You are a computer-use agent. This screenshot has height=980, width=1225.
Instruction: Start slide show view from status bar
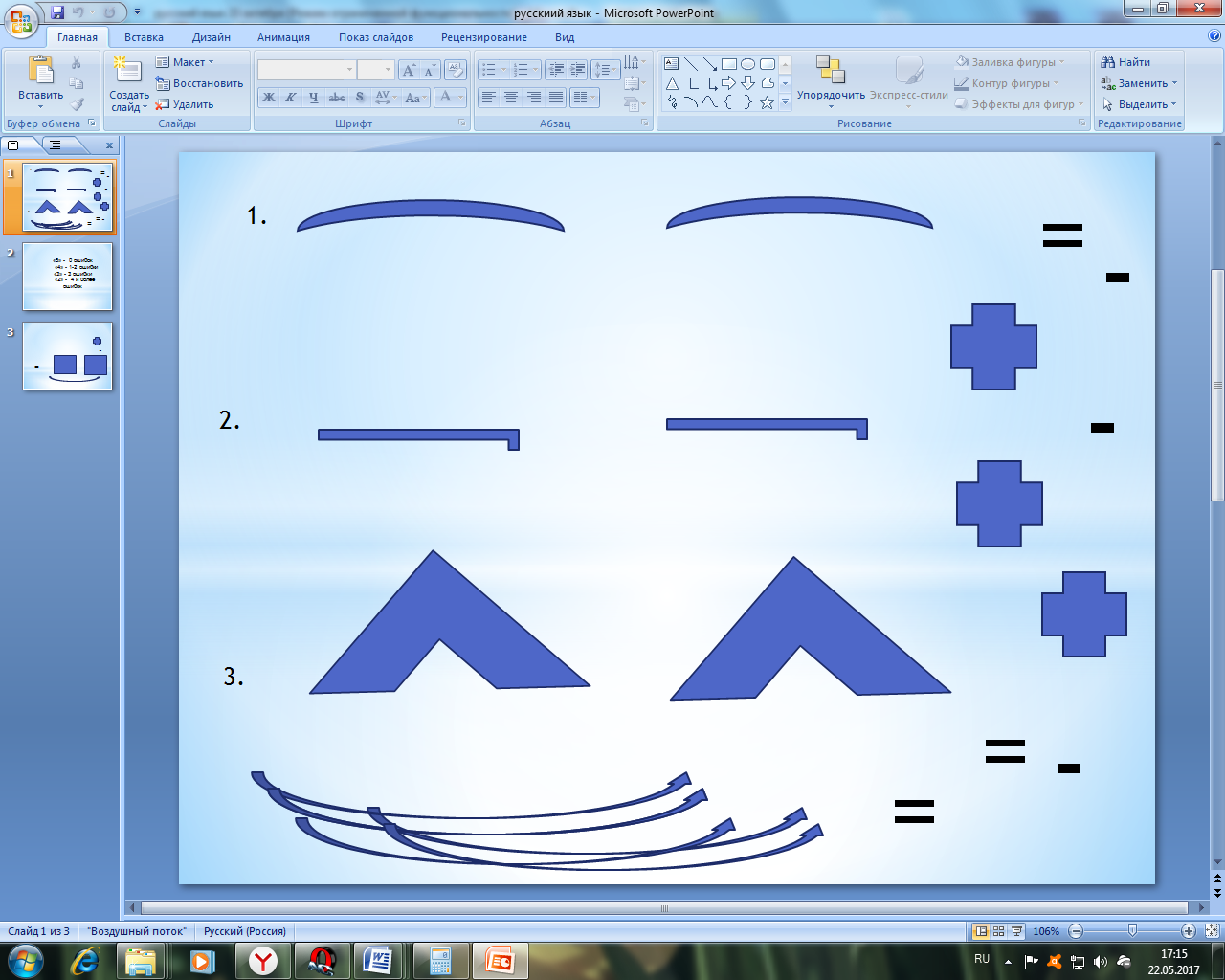tap(1016, 931)
